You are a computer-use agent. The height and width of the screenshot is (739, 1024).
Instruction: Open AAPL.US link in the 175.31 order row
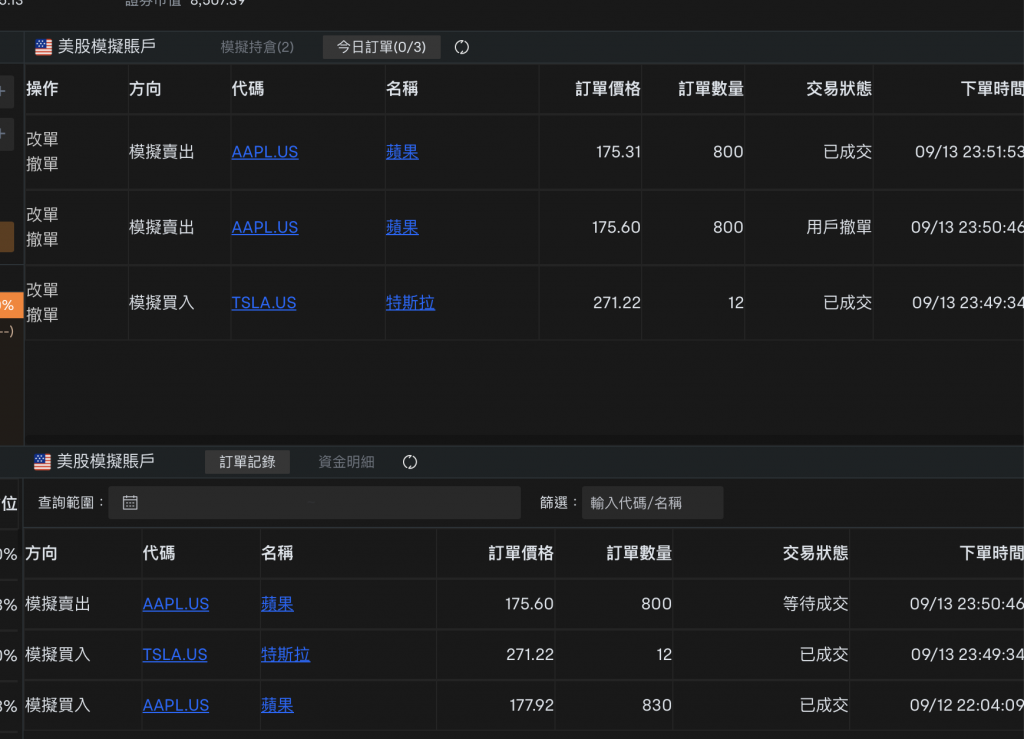pos(264,152)
